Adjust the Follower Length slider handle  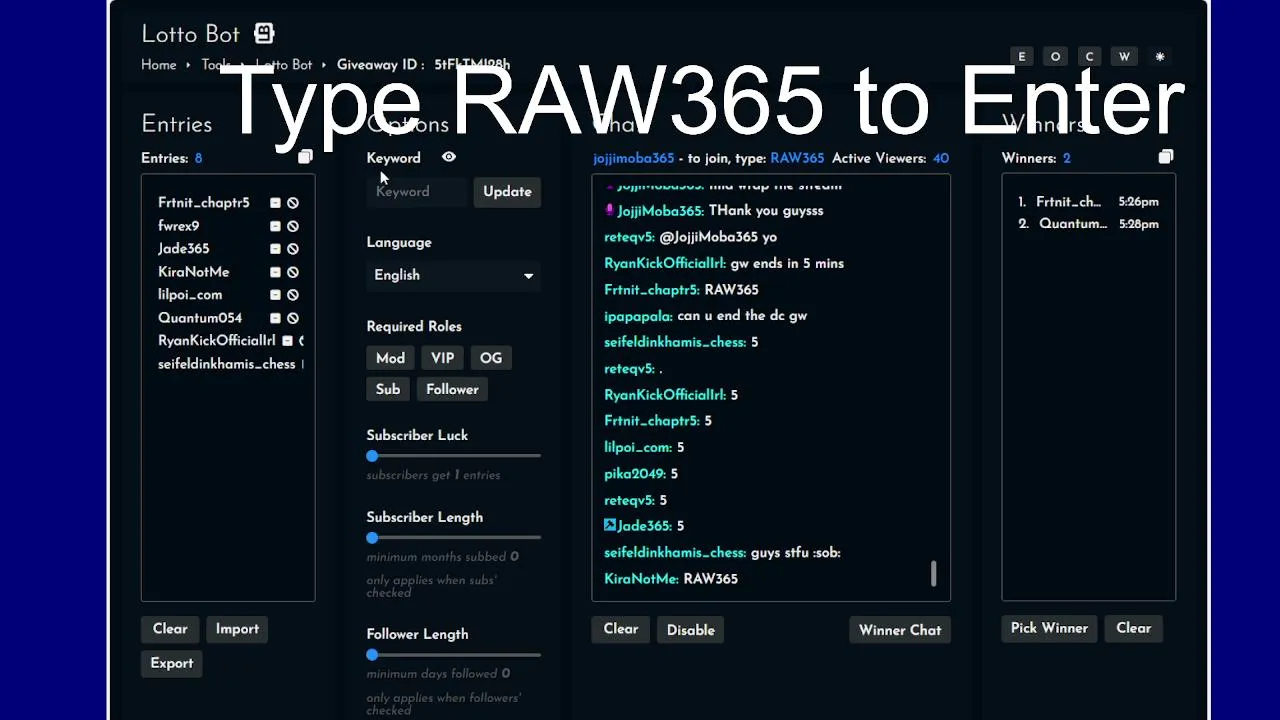[x=372, y=655]
